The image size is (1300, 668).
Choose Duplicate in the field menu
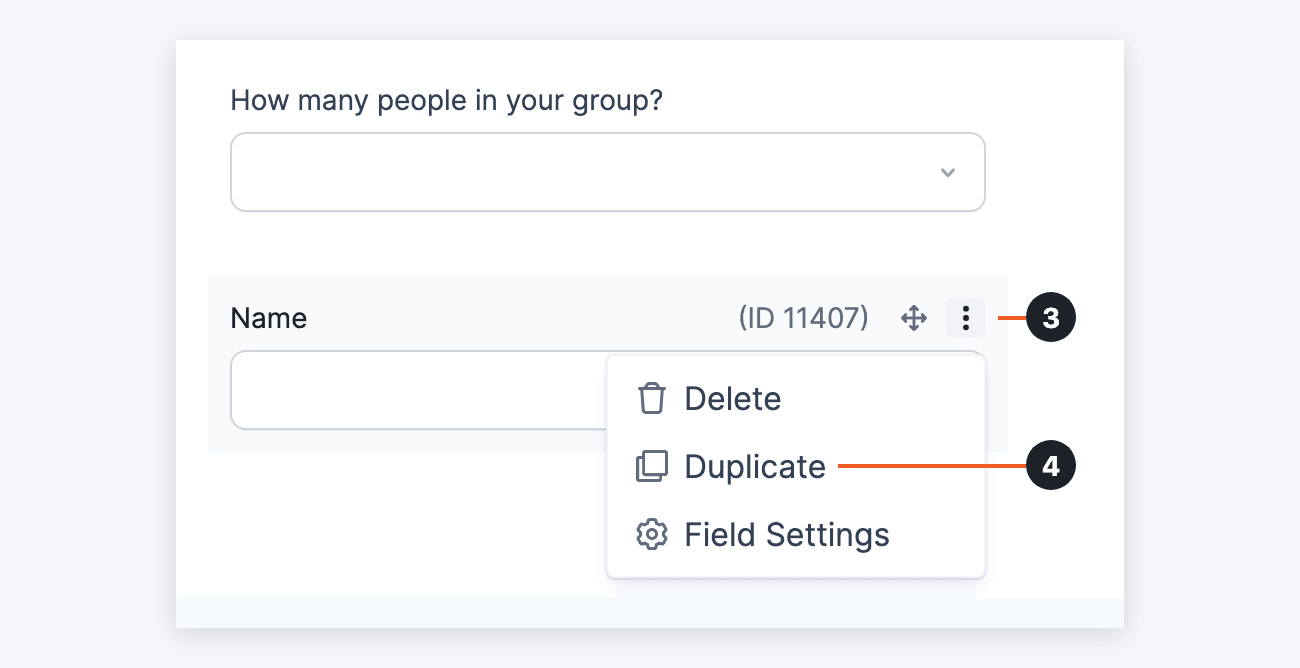click(796, 467)
